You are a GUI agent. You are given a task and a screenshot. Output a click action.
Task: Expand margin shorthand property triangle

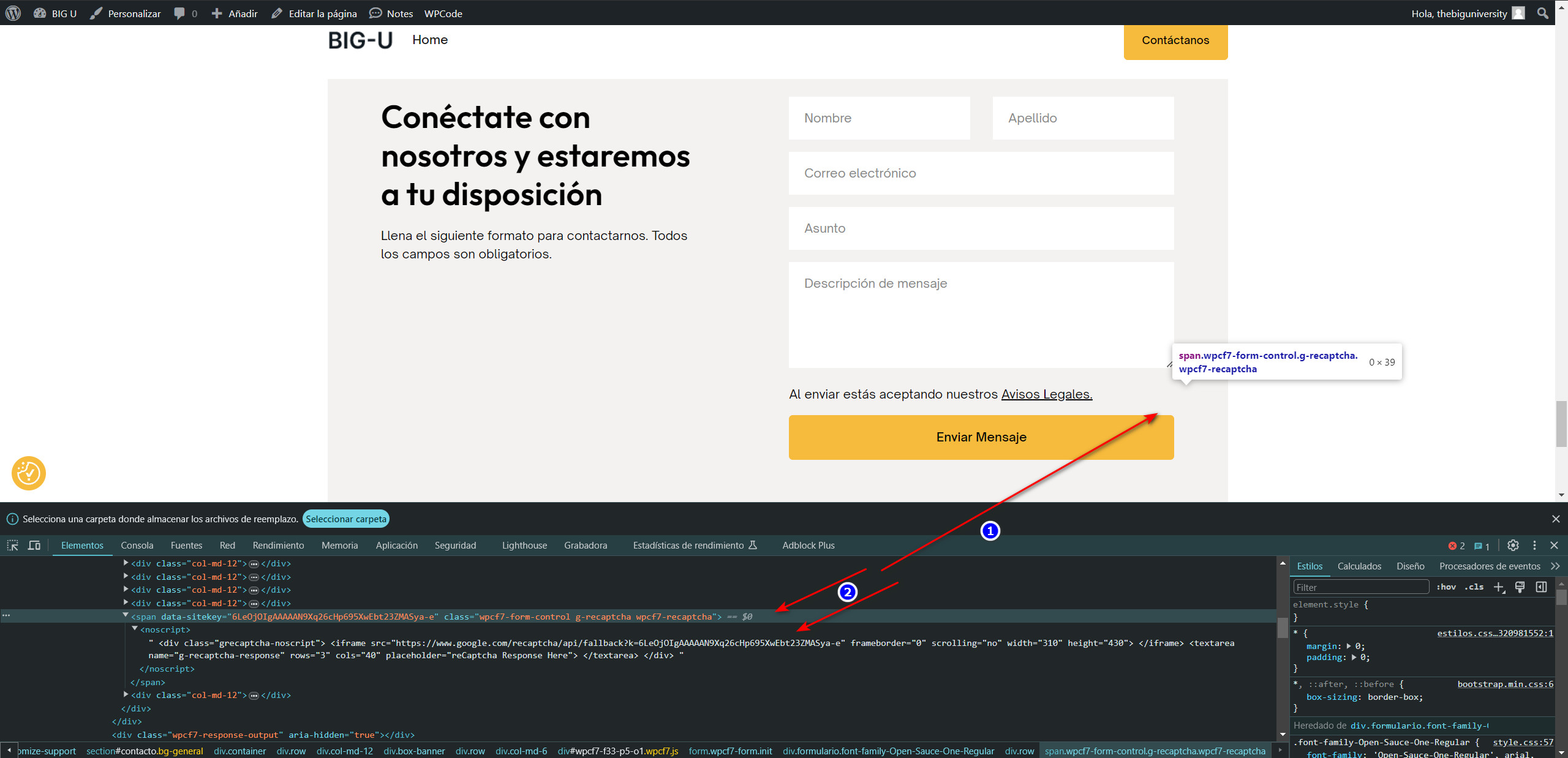(x=1349, y=646)
